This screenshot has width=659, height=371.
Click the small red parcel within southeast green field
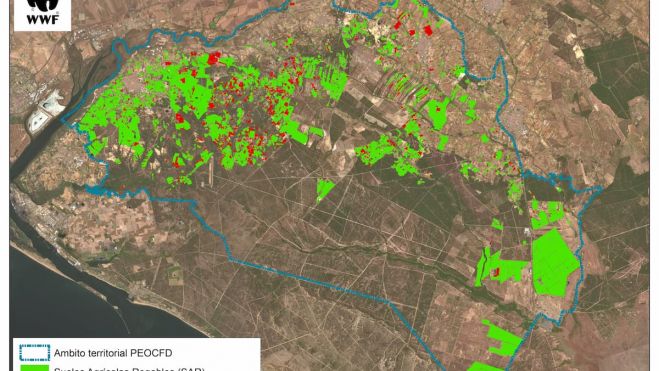pyautogui.click(x=496, y=272)
